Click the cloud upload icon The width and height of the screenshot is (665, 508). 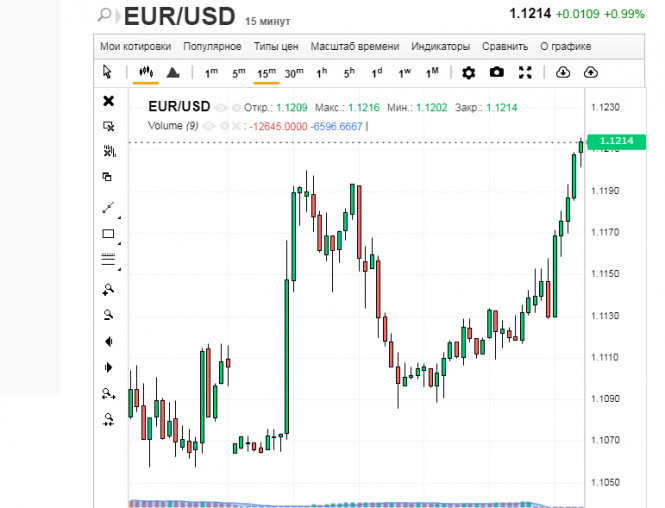click(590, 73)
